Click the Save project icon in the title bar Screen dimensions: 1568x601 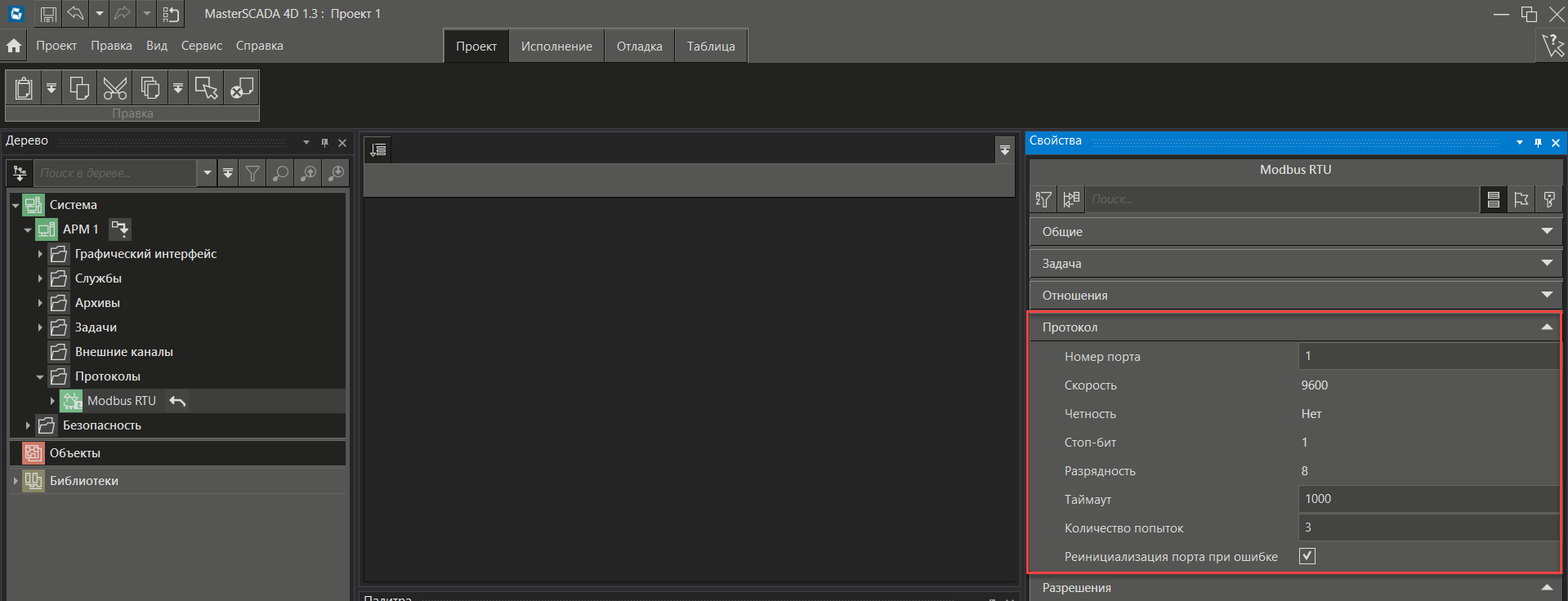(x=48, y=14)
